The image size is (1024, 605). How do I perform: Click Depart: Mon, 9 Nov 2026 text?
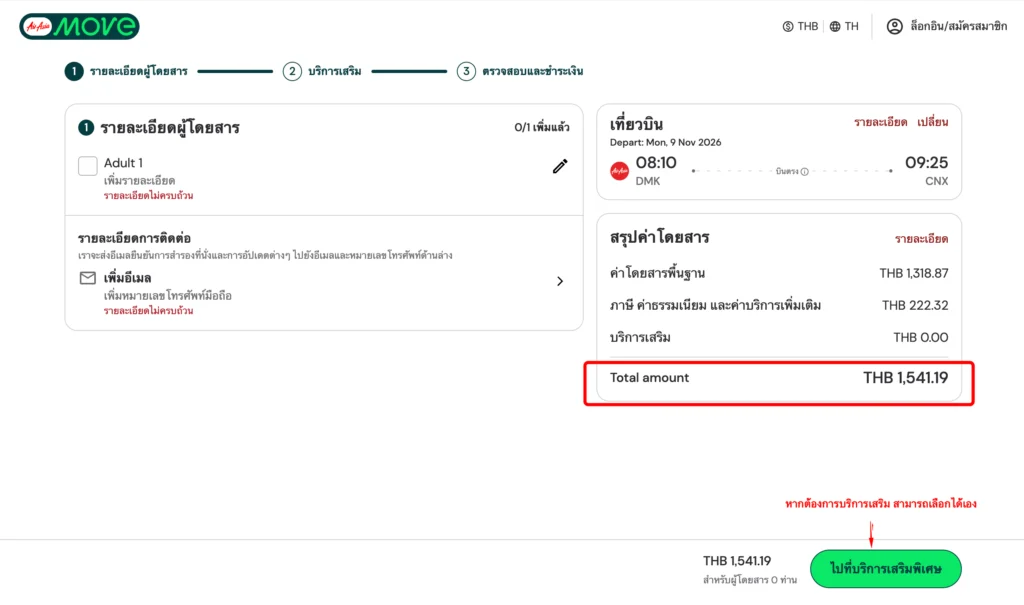665,142
